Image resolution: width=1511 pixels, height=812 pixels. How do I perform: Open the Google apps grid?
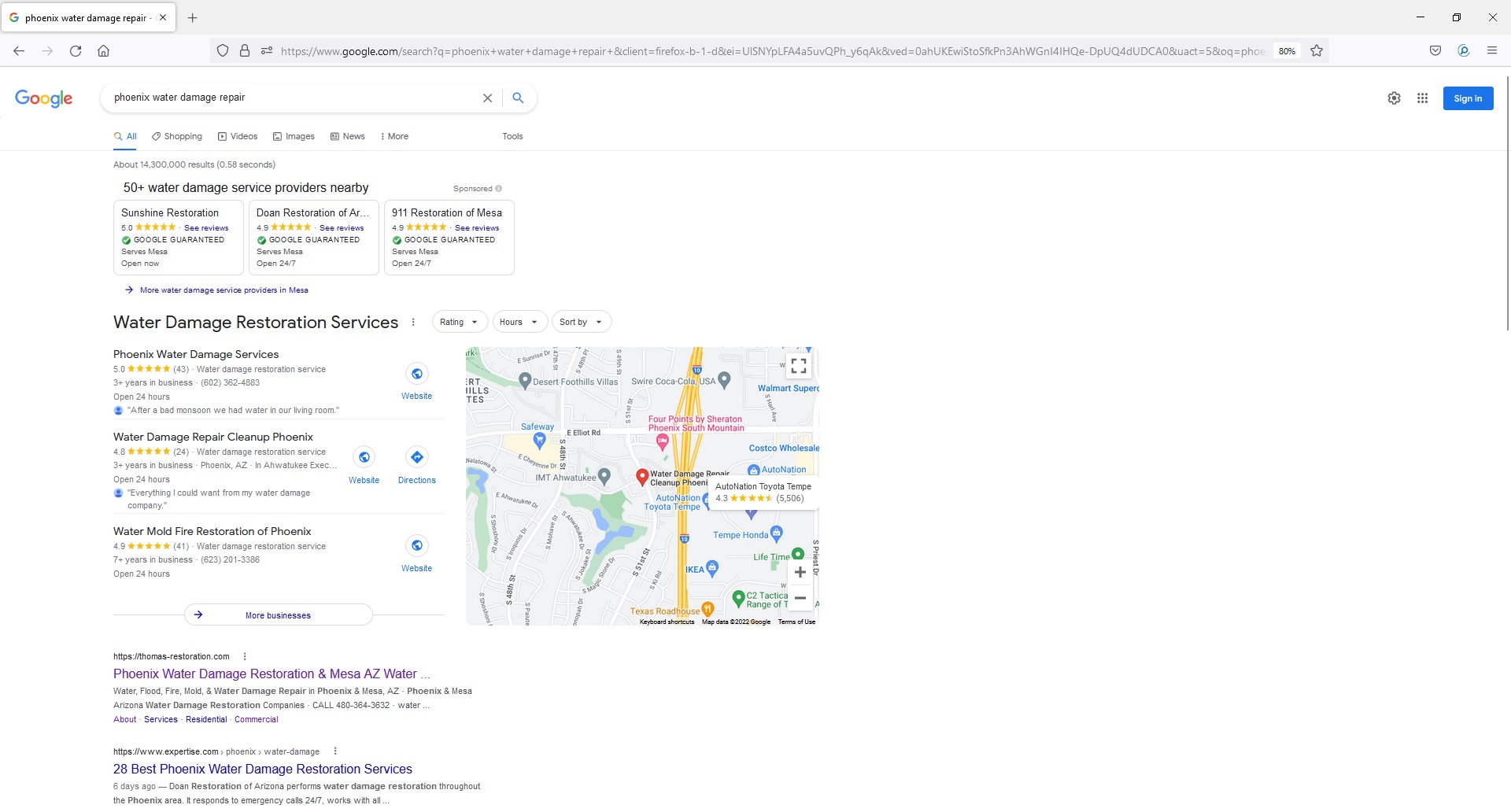click(x=1422, y=98)
